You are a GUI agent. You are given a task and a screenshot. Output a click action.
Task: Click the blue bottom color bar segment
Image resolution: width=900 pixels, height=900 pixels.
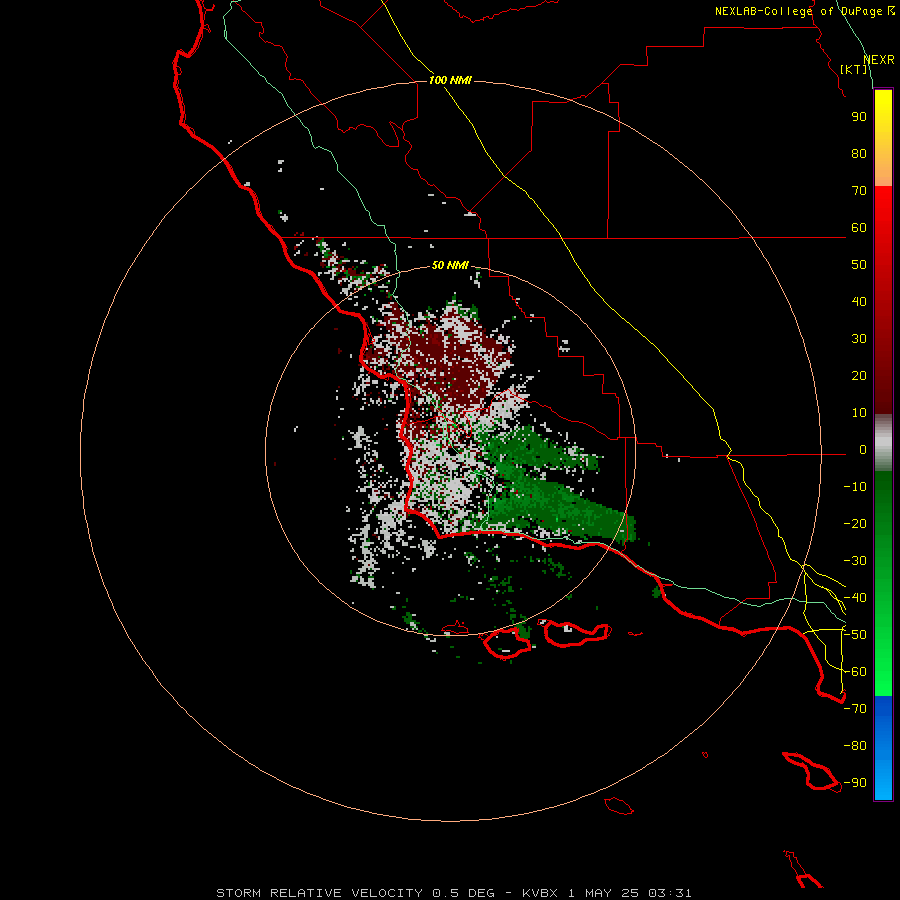pos(883,748)
